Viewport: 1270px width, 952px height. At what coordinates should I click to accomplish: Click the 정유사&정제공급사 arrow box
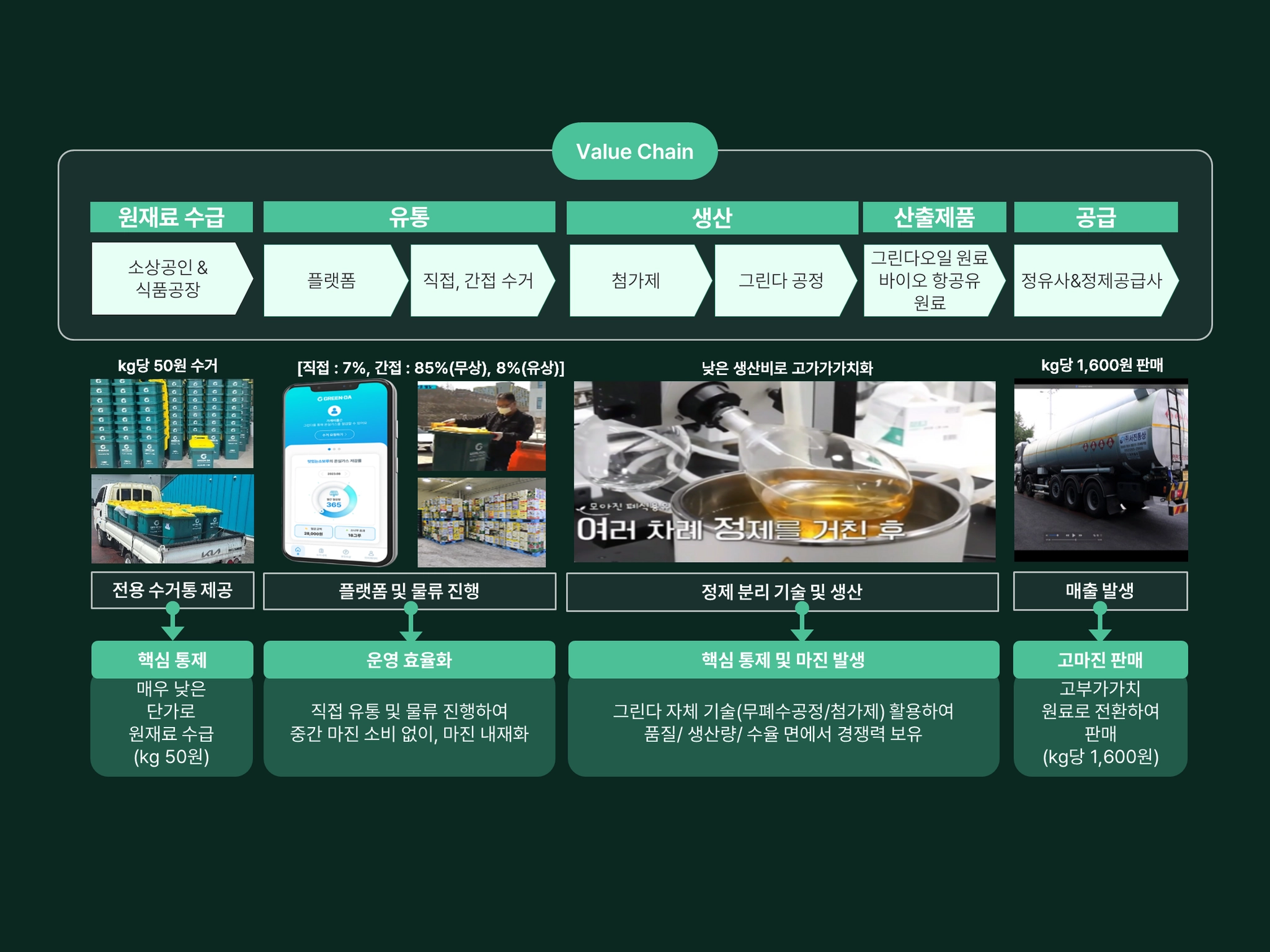(1091, 281)
